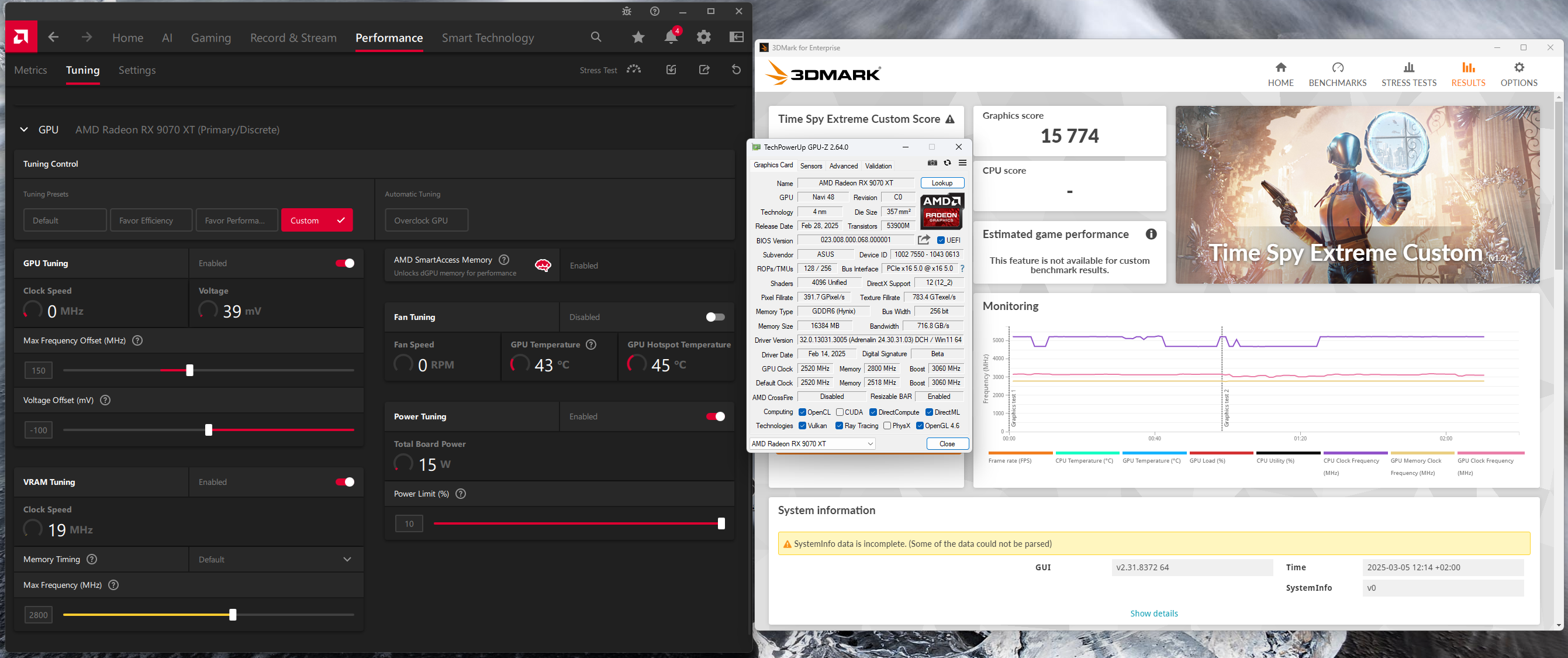The height and width of the screenshot is (658, 1568).
Task: Open estimated game performance info icon
Action: pyautogui.click(x=1151, y=235)
